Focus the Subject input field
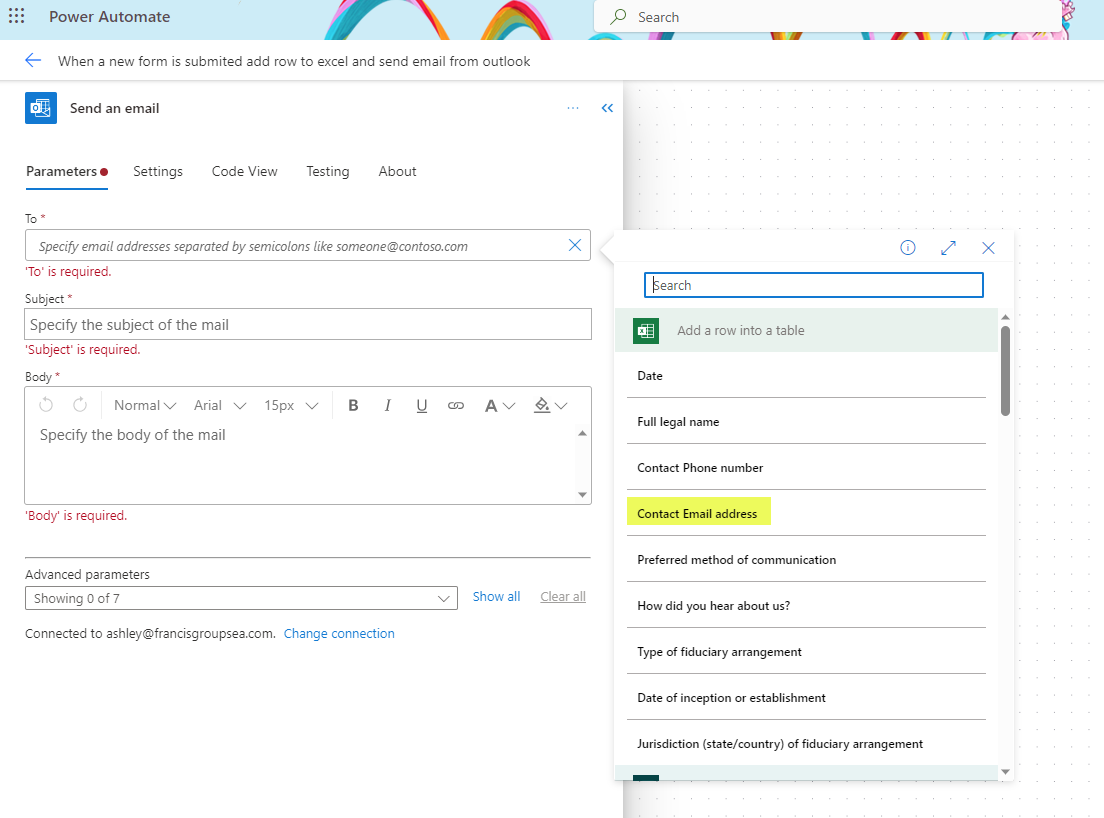The height and width of the screenshot is (818, 1104). 308,325
